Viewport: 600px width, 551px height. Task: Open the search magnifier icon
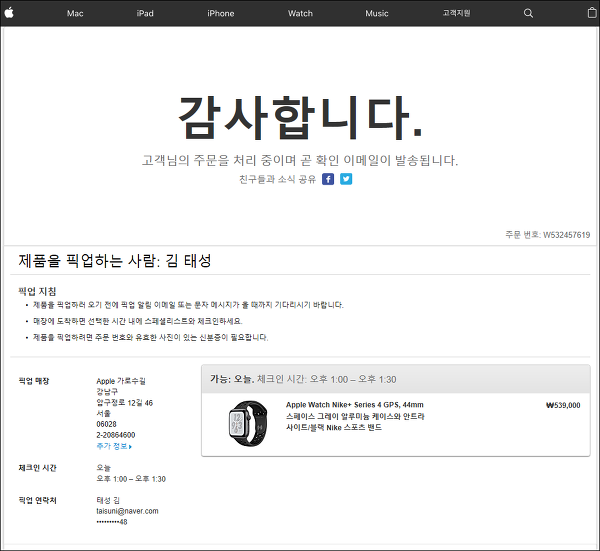pyautogui.click(x=528, y=13)
